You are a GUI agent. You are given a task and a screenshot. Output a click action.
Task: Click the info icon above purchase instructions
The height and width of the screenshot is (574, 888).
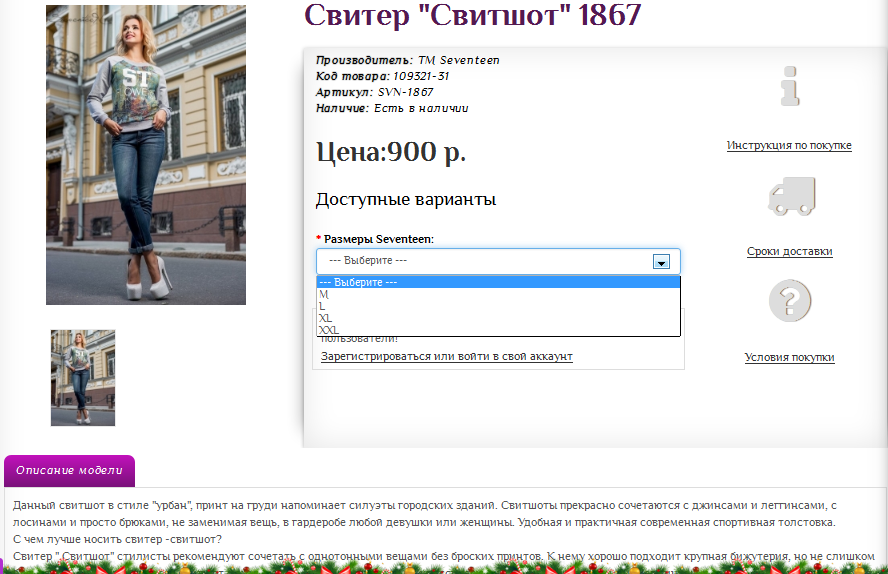coord(789,86)
